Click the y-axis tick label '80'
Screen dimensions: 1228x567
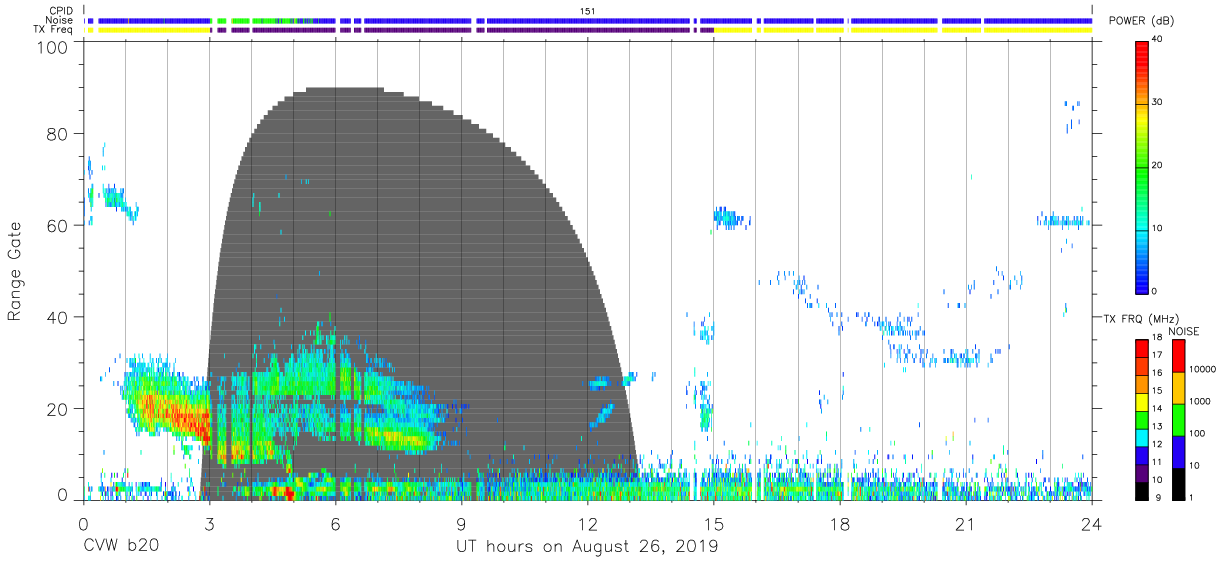(58, 134)
